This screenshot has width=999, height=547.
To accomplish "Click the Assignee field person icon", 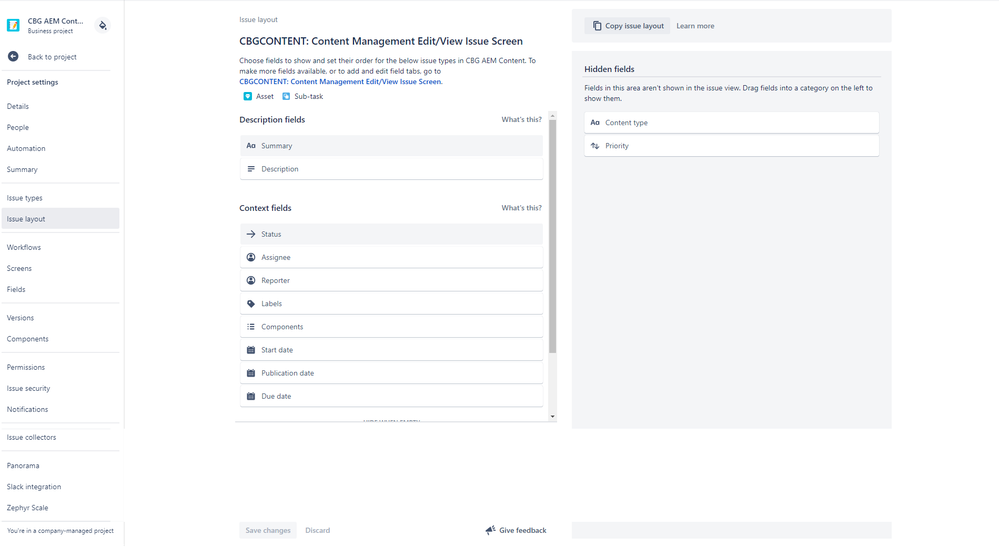I will coord(251,257).
